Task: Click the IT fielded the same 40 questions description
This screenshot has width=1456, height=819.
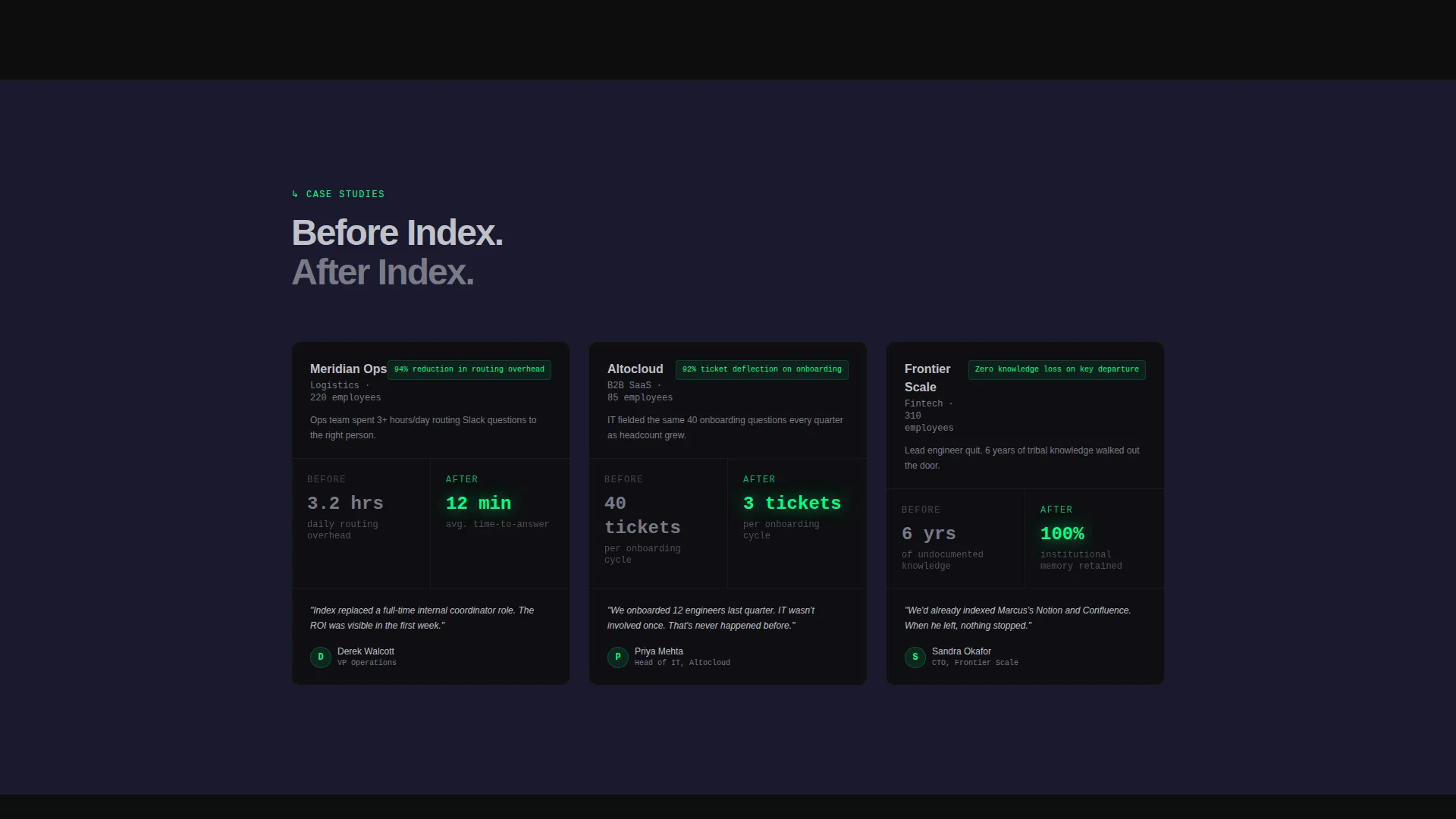Action: click(x=725, y=428)
